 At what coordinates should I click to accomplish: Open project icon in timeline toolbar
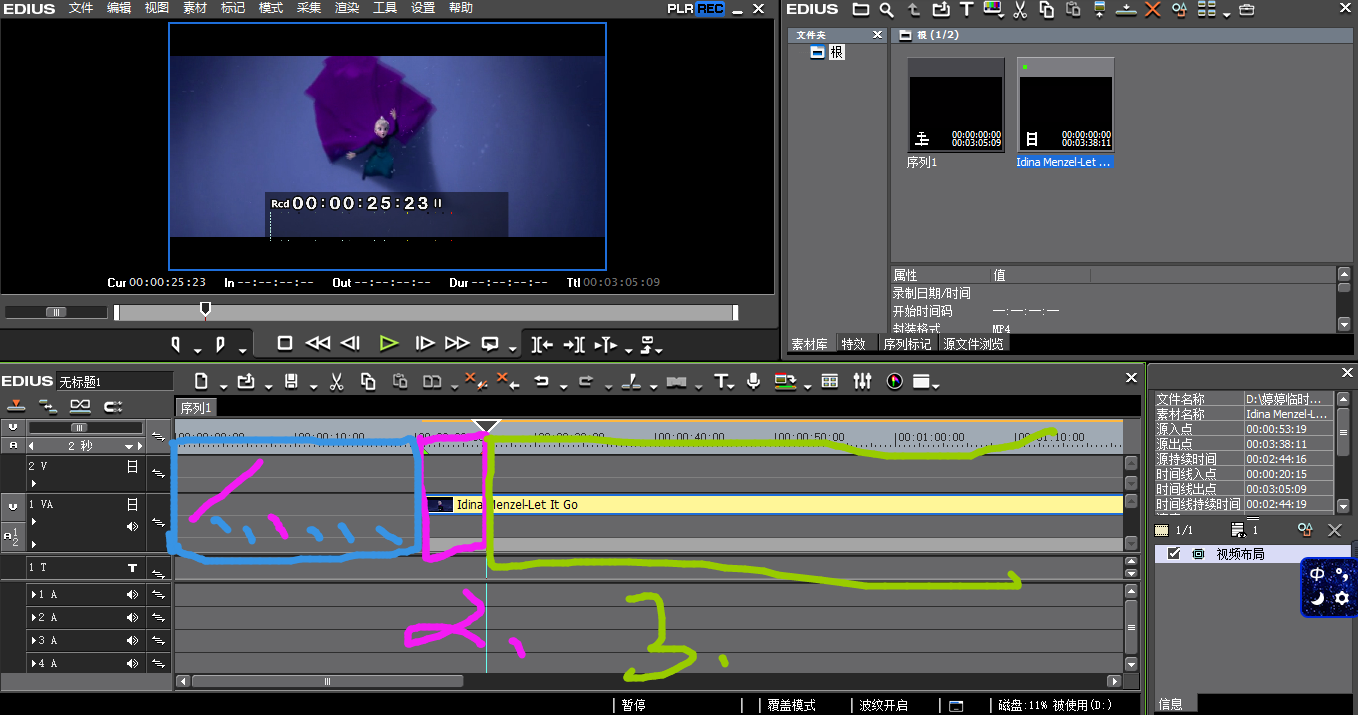click(x=246, y=381)
